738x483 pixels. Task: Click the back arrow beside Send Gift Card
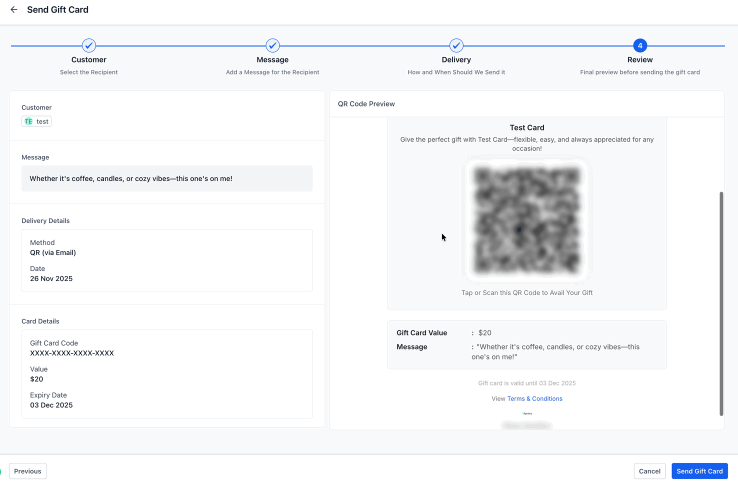14,10
